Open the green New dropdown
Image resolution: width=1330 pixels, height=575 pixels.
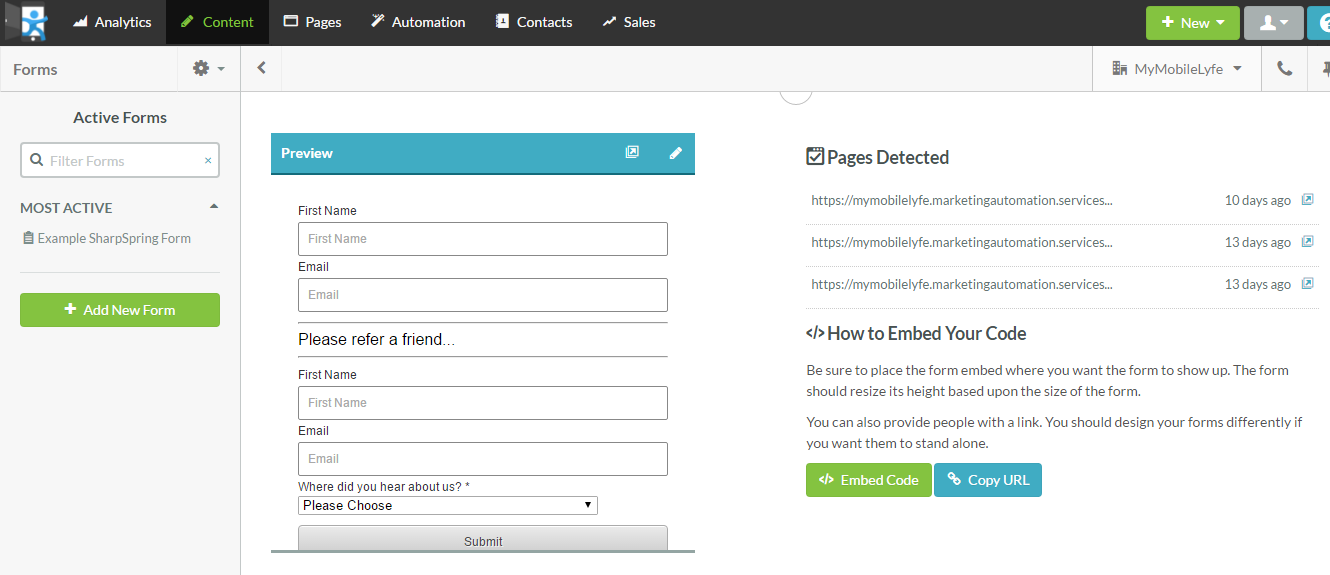point(1193,23)
